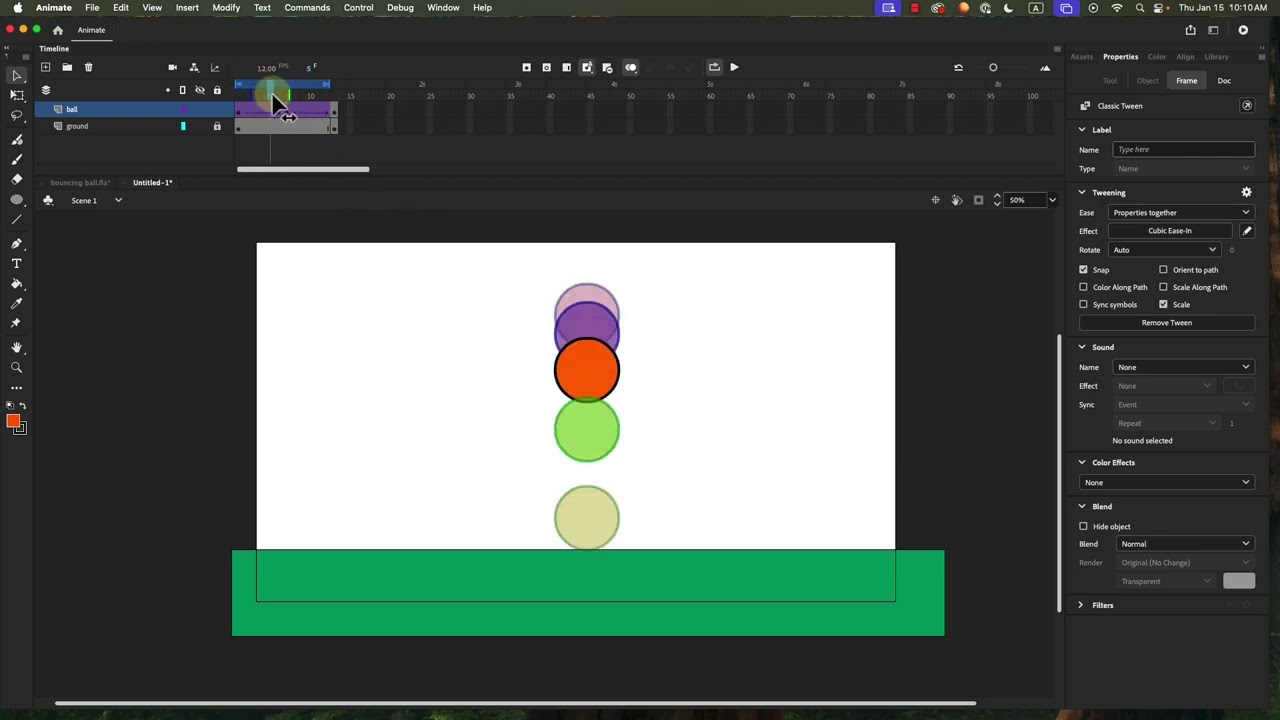The image size is (1280, 720).
Task: Open the Blend Normal dropdown
Action: pos(1185,544)
